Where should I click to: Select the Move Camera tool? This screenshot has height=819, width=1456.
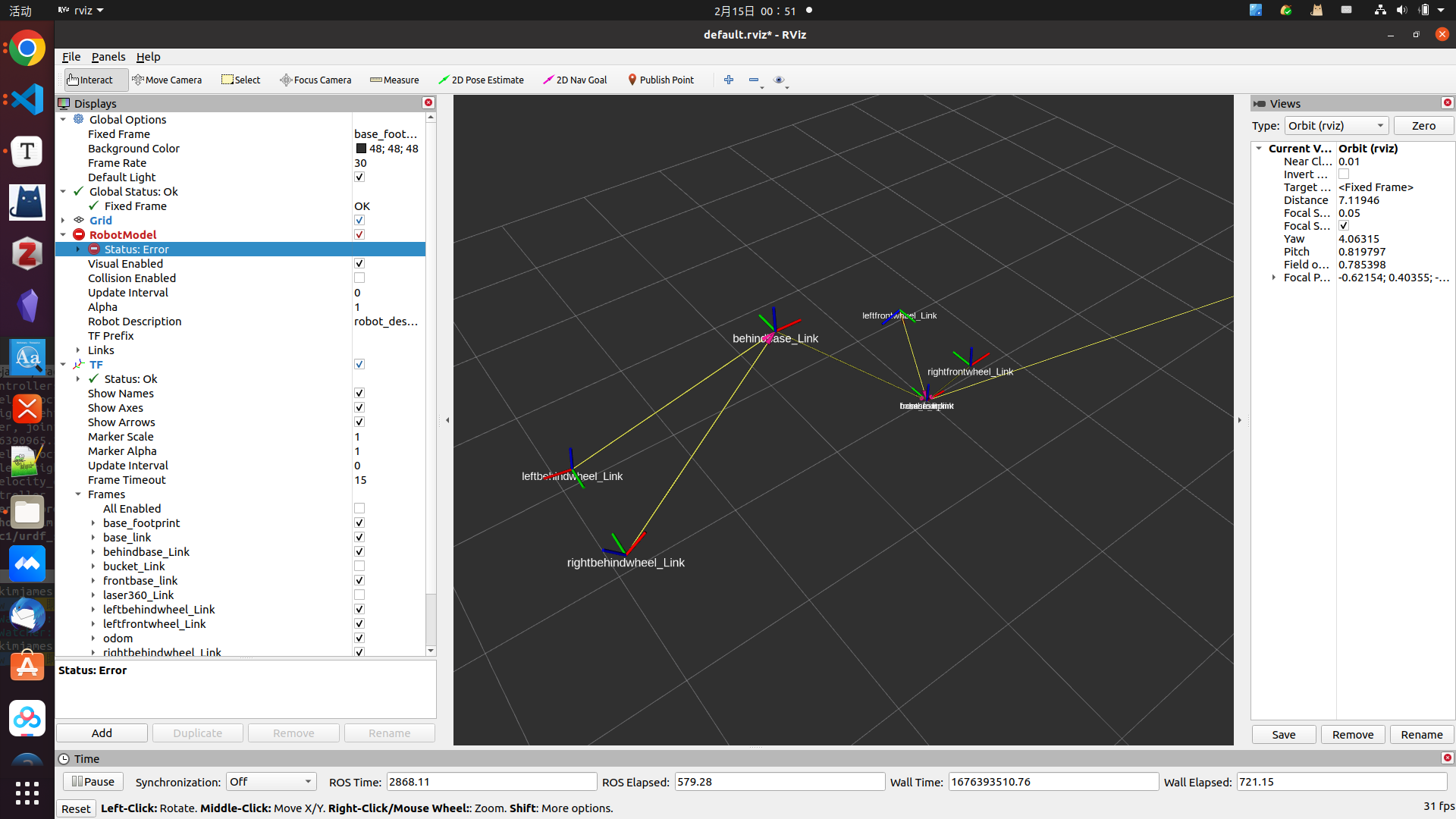[x=167, y=80]
